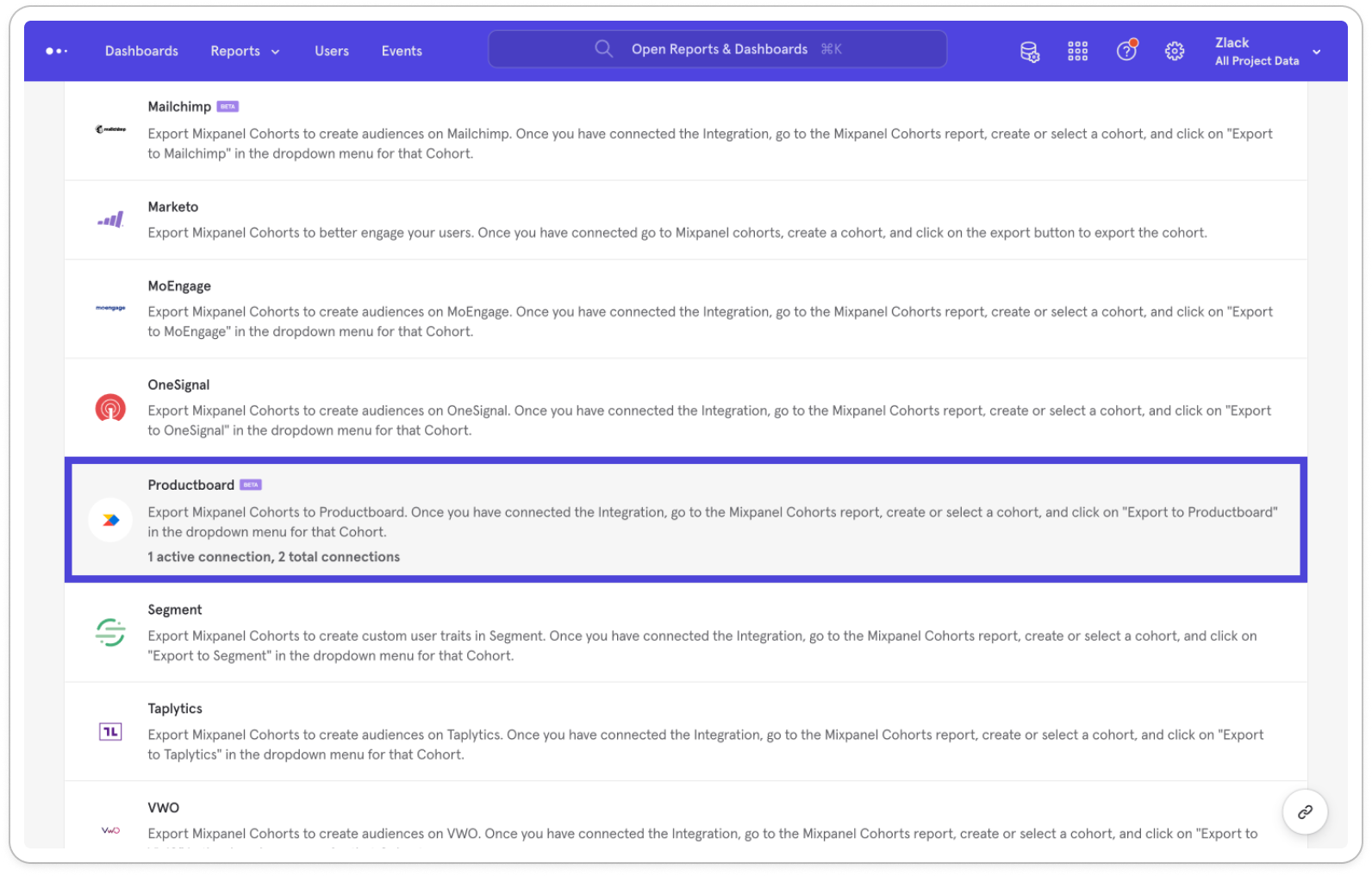Click the copy link floating button
This screenshot has height=876, width=1372.
1305,812
